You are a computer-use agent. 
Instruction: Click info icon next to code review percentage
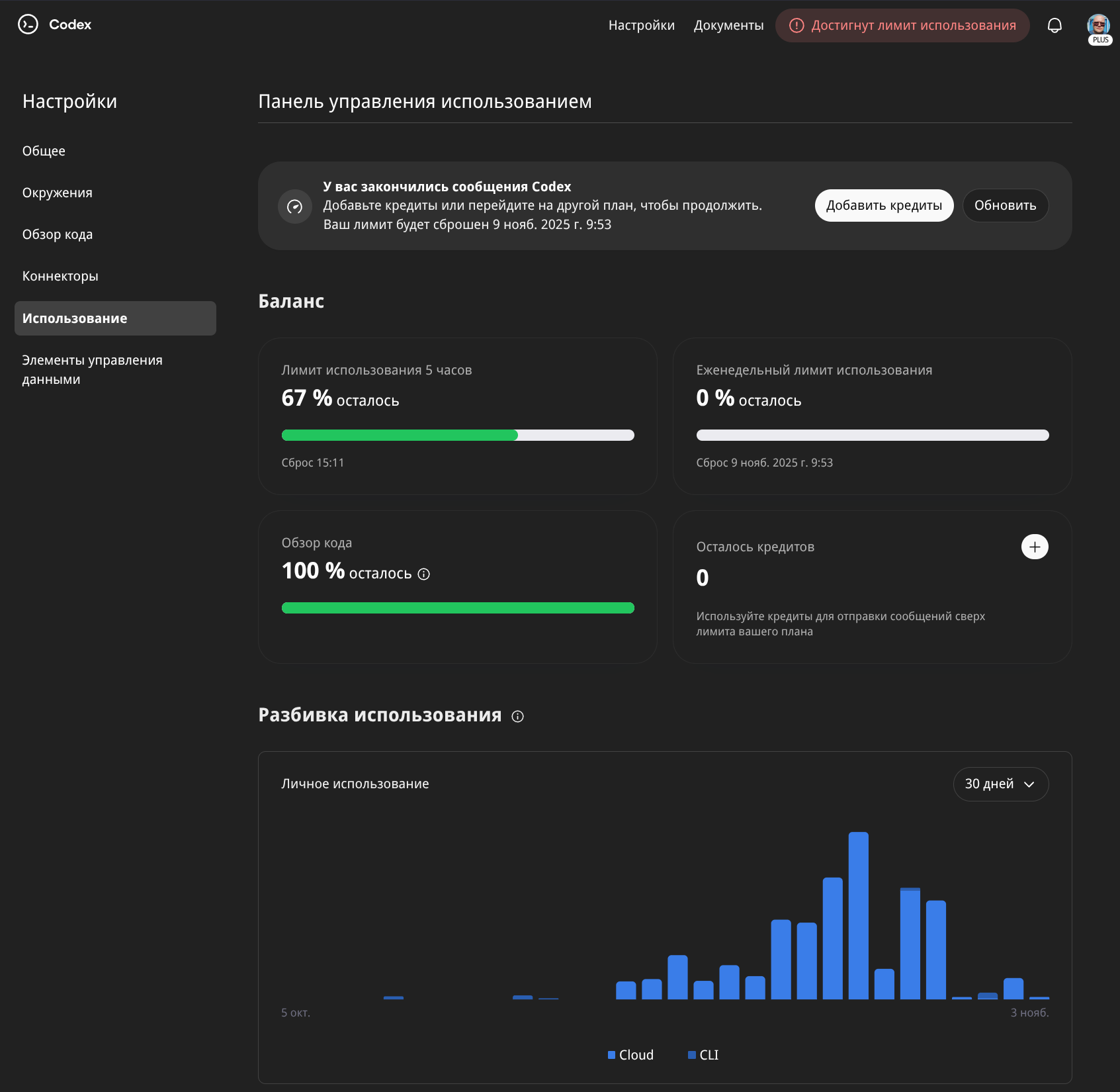point(424,574)
